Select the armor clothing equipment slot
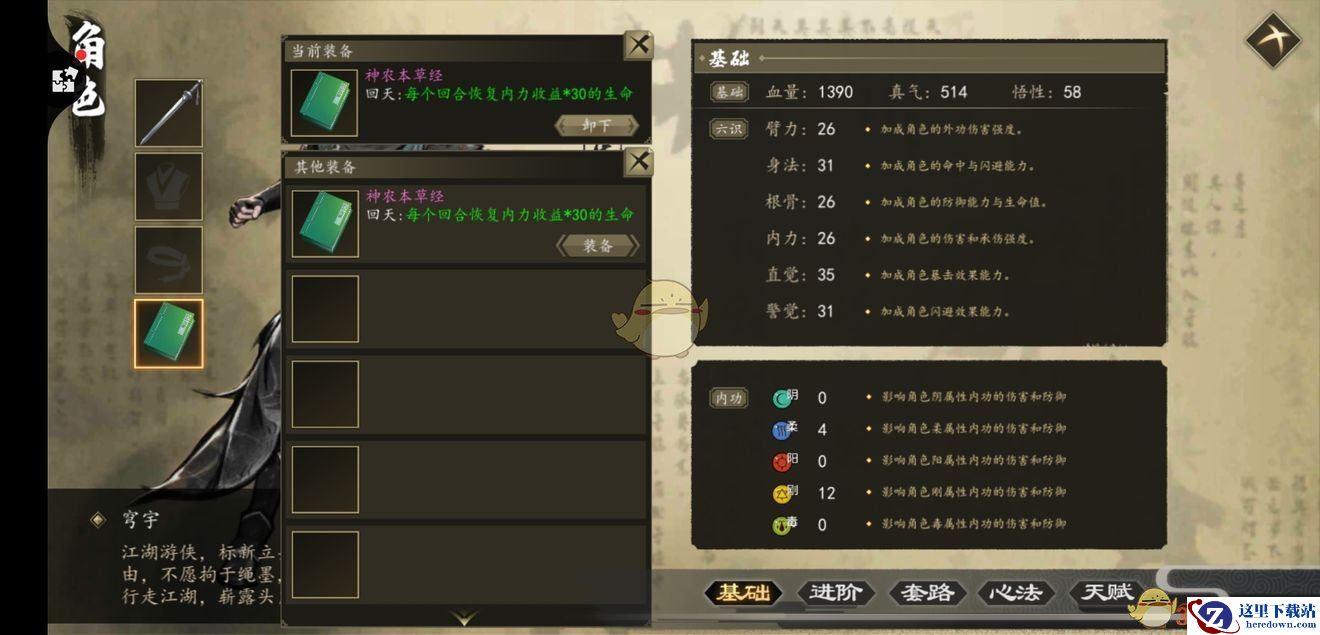Screen dimensions: 1320x635 click(x=169, y=186)
